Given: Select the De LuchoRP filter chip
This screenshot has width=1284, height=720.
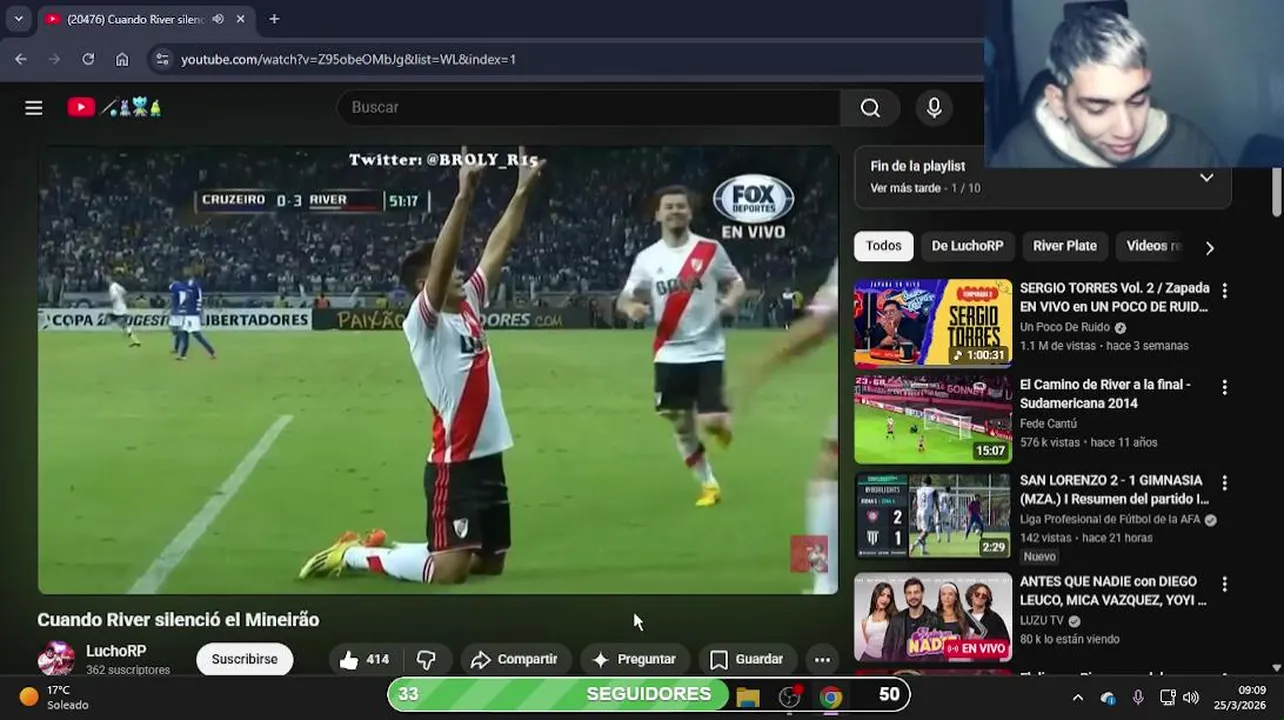Looking at the screenshot, I should pos(967,246).
